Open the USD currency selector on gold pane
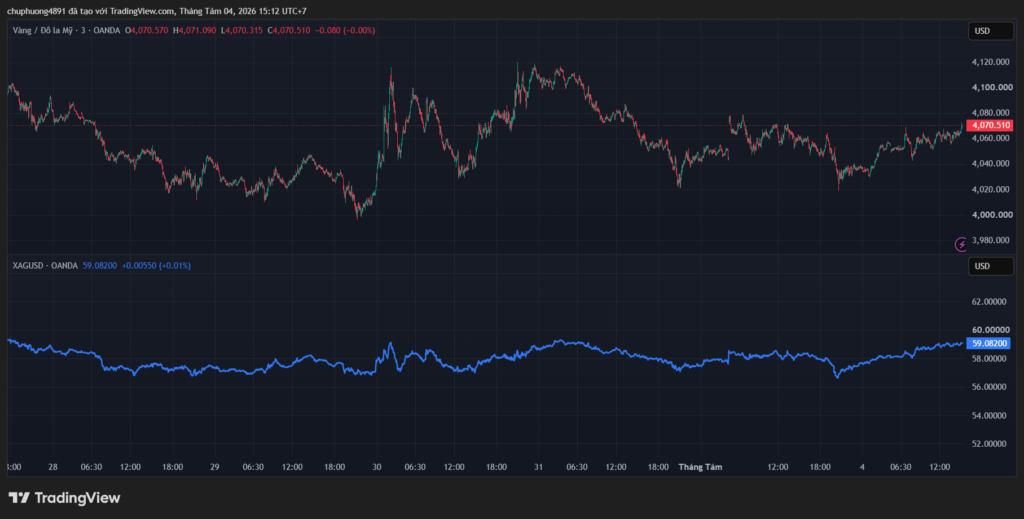Image resolution: width=1024 pixels, height=519 pixels. point(990,31)
